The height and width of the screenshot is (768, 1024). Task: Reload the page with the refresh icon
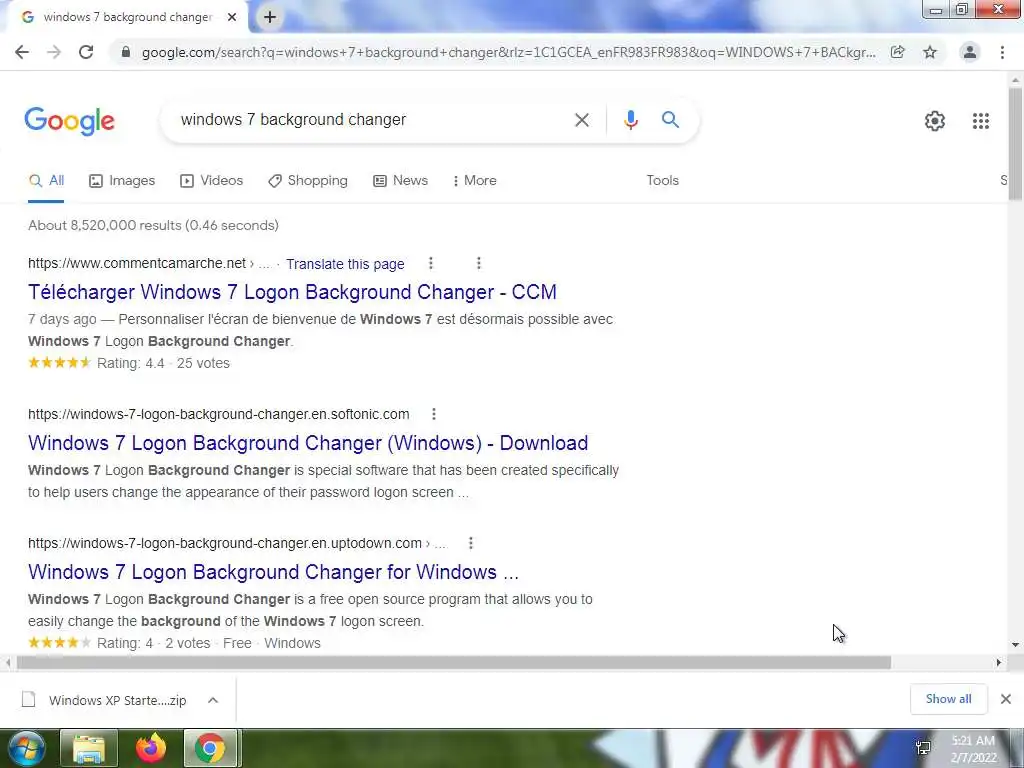coord(86,52)
